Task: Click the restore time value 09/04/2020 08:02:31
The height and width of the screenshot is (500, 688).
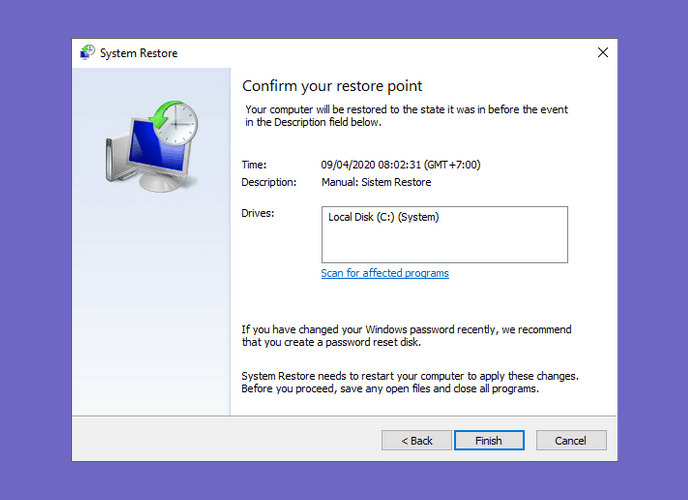Action: click(401, 165)
